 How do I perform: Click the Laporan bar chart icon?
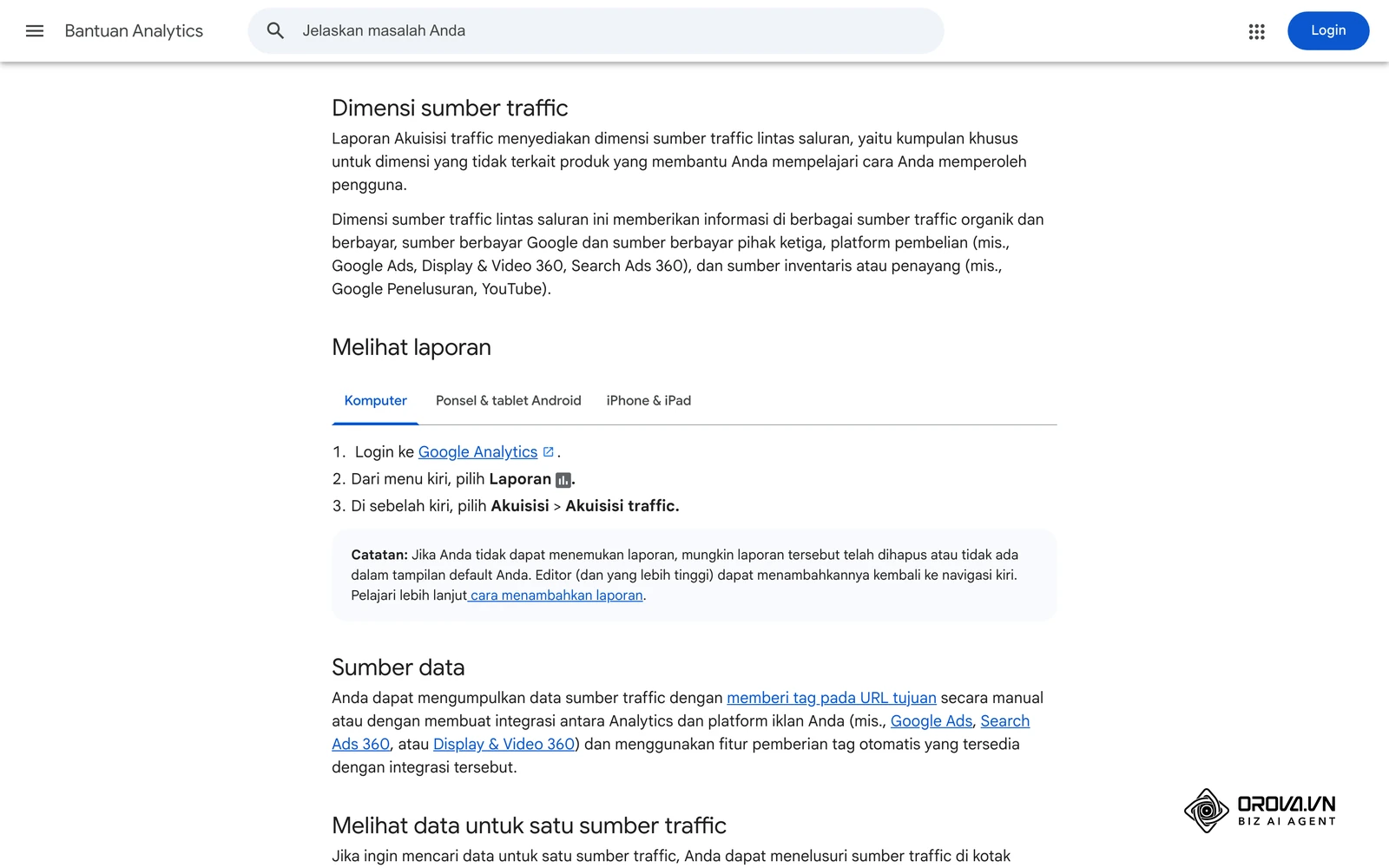pyautogui.click(x=563, y=480)
